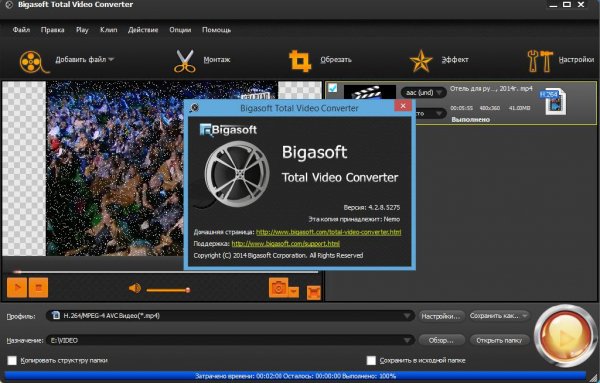Open the Play menu
The height and width of the screenshot is (383, 600).
click(x=82, y=29)
